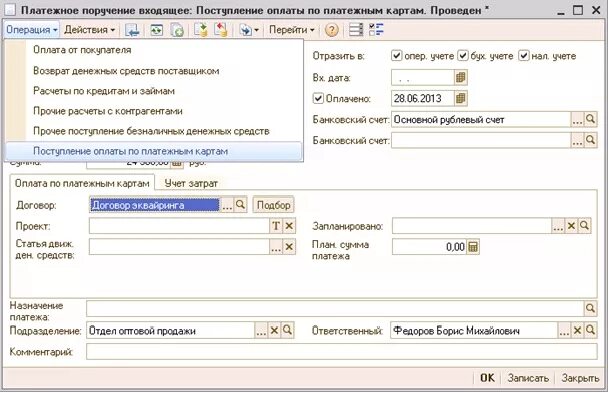
Task: Open the Действия dropdown menu
Action: (x=90, y=30)
